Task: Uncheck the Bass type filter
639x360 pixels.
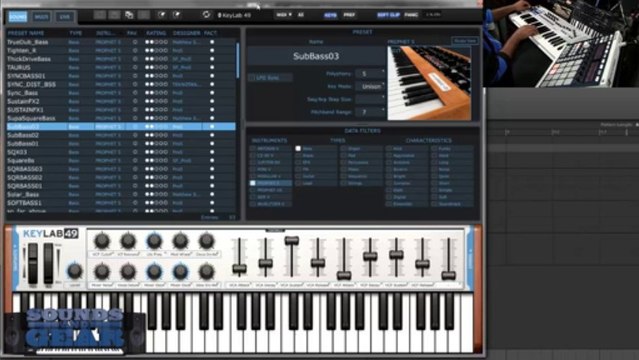Action: [298, 148]
